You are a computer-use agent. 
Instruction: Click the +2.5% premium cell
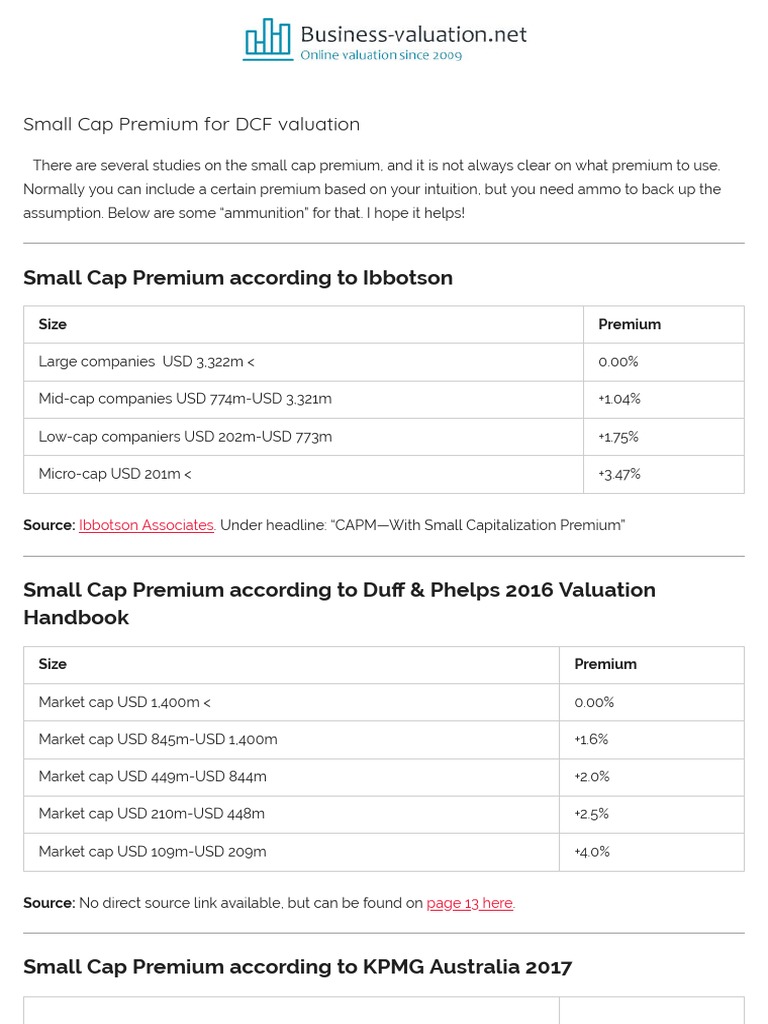click(591, 814)
